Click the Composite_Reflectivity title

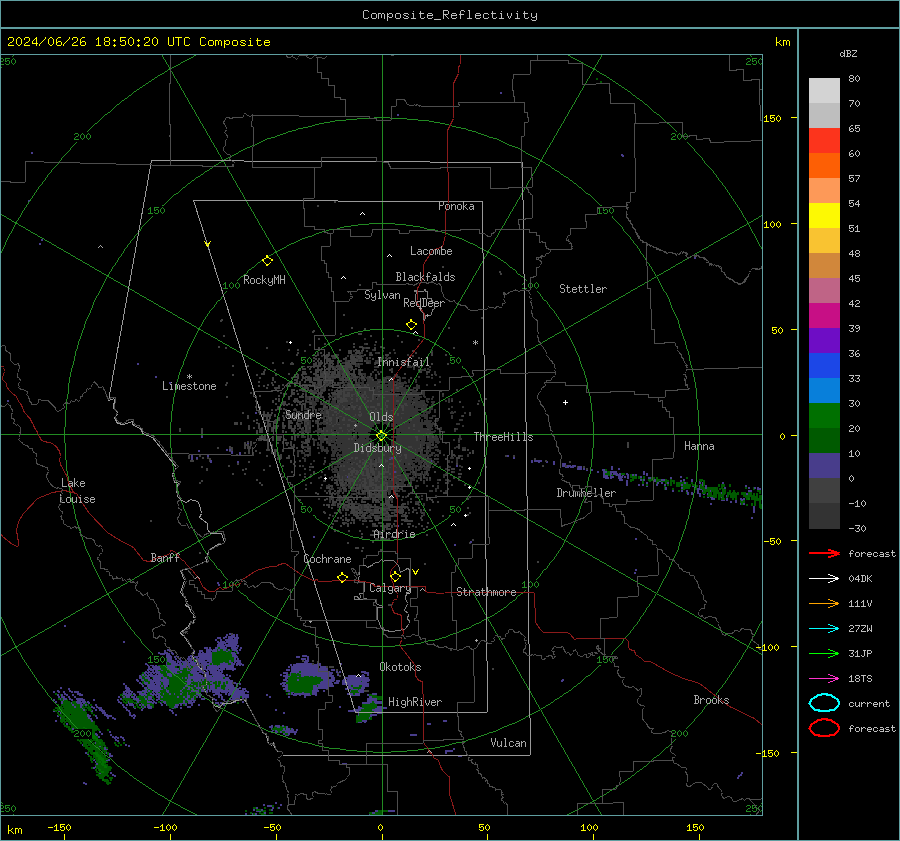tap(450, 15)
